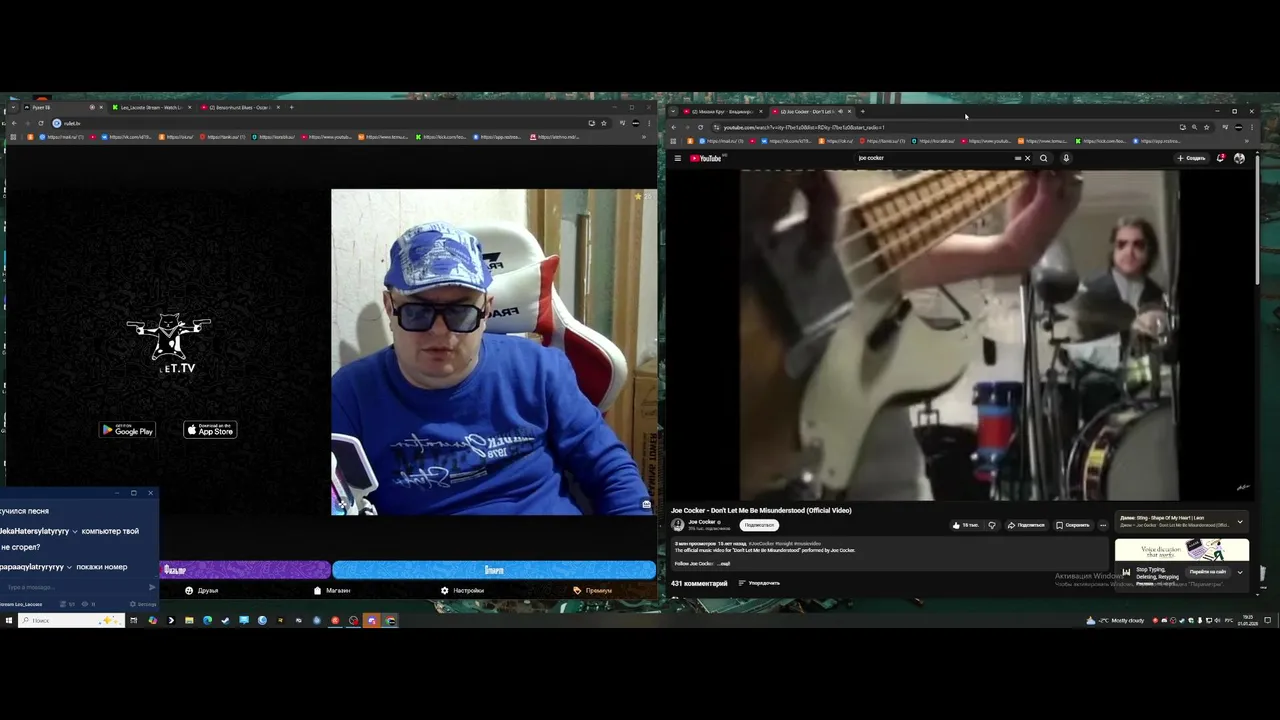Image resolution: width=1280 pixels, height=720 pixels.
Task: Open the weather widget in system tray
Action: click(1117, 620)
